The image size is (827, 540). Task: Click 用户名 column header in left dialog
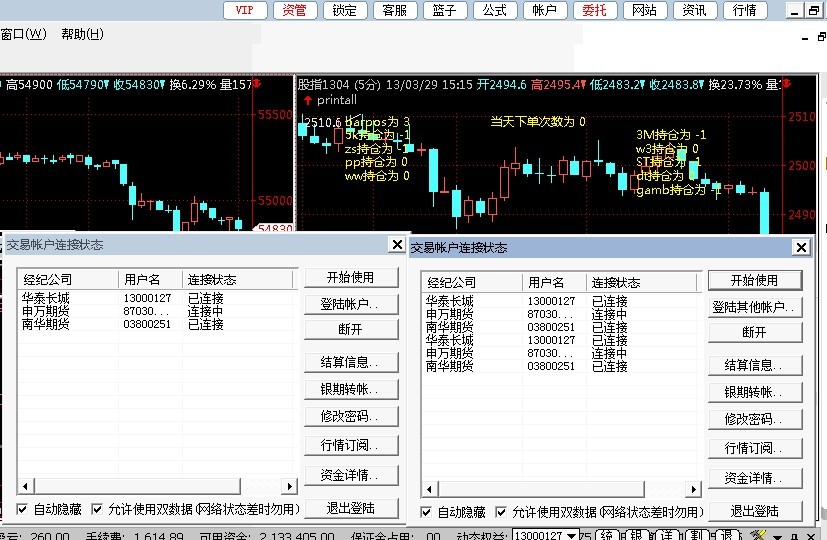(150, 279)
